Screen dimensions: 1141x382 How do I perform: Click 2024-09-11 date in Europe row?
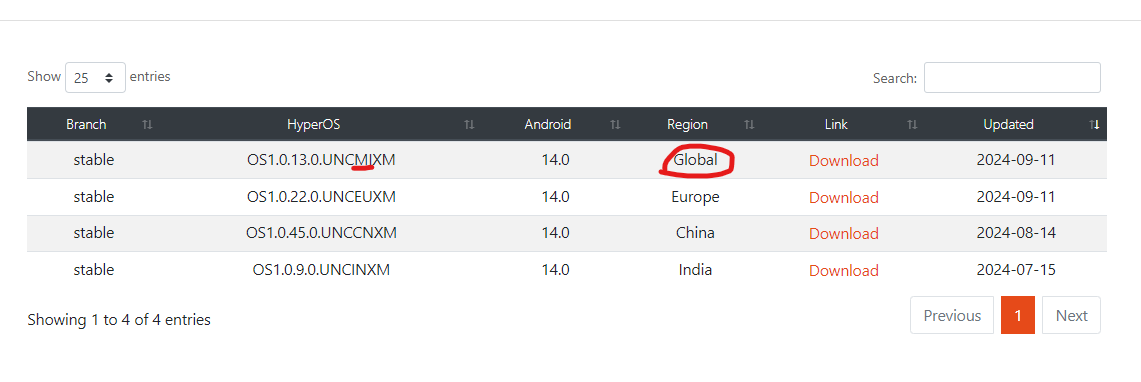click(x=1016, y=196)
